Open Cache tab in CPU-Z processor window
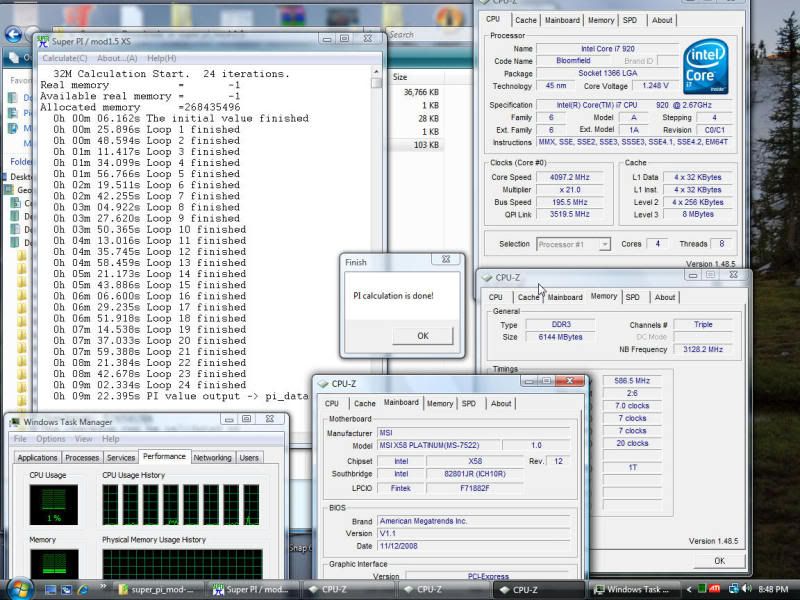The height and width of the screenshot is (600, 800). click(526, 20)
